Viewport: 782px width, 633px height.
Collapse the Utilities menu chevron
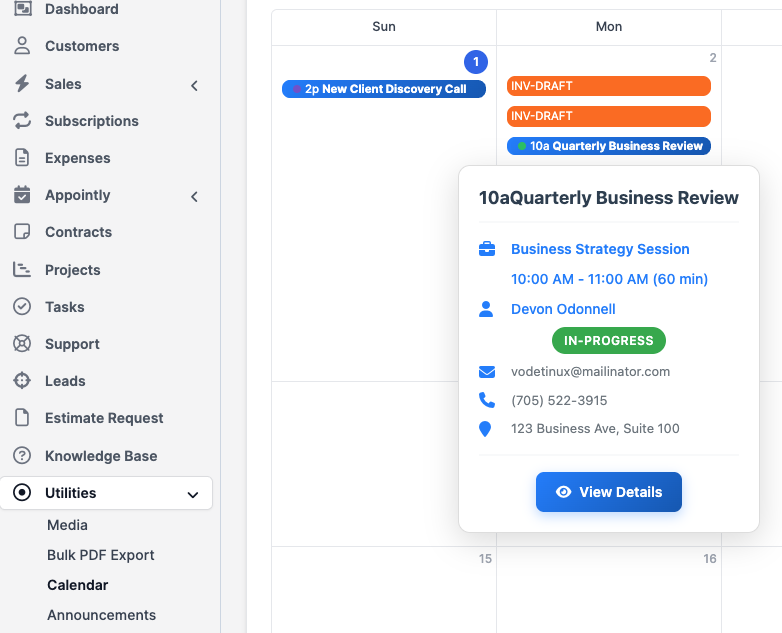(193, 494)
